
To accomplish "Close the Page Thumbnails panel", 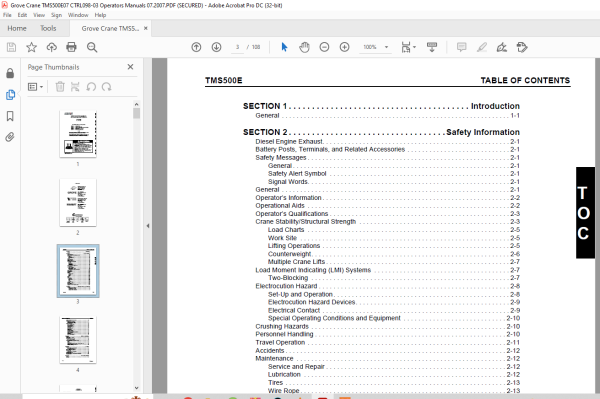I will (x=130, y=67).
